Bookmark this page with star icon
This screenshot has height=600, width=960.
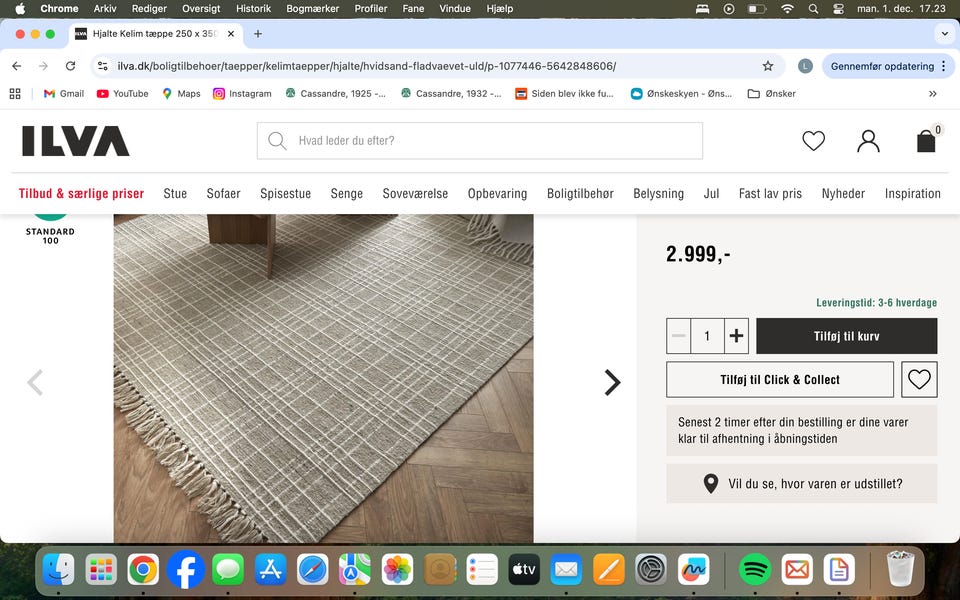(768, 66)
